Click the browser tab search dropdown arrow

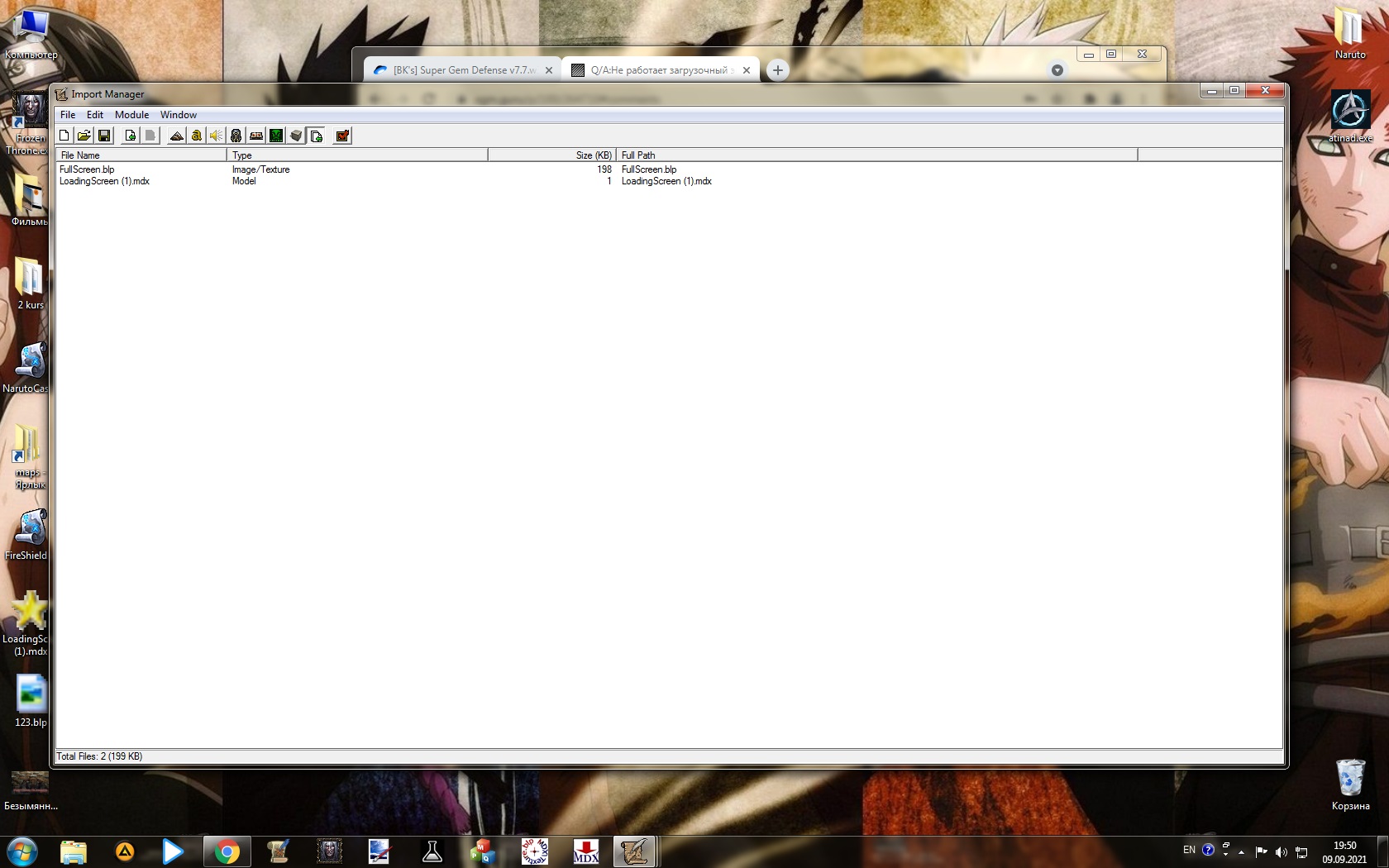tap(1057, 70)
